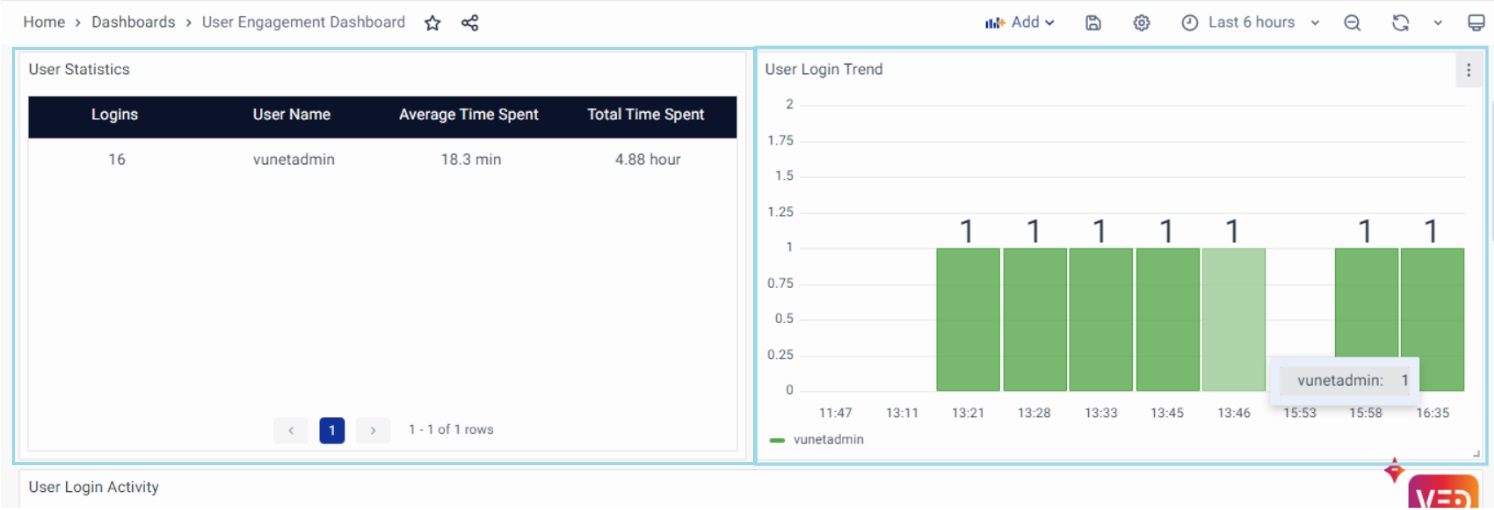Go to next page of table
Screen dimensions: 1494x510
[373, 430]
